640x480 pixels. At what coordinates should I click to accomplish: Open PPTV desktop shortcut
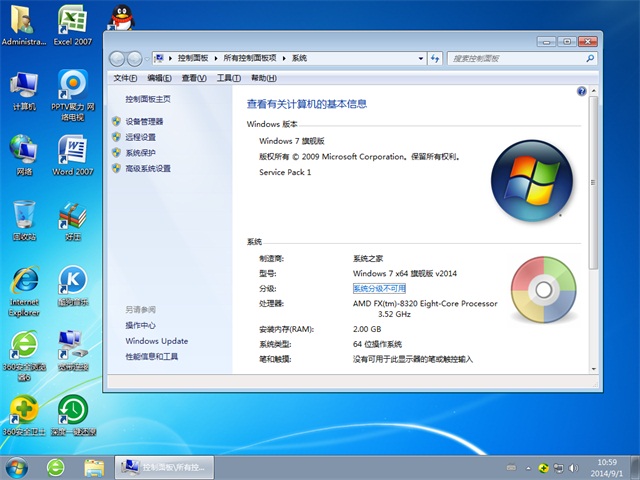click(71, 86)
